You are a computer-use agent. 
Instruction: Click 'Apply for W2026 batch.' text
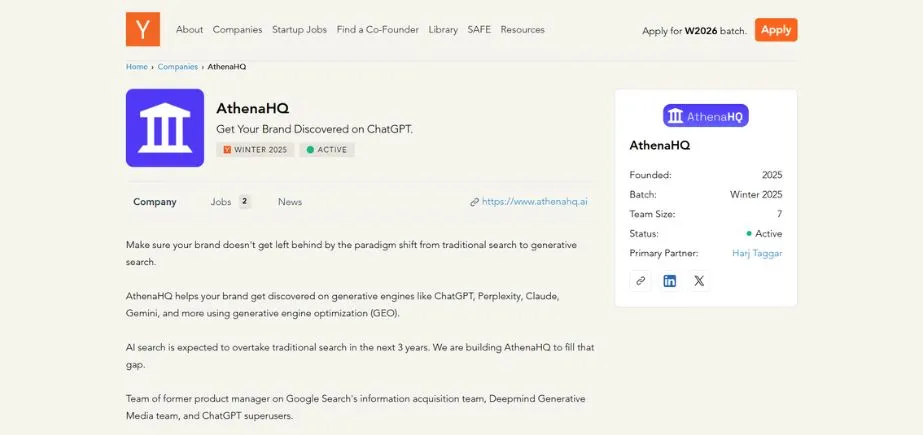694,31
